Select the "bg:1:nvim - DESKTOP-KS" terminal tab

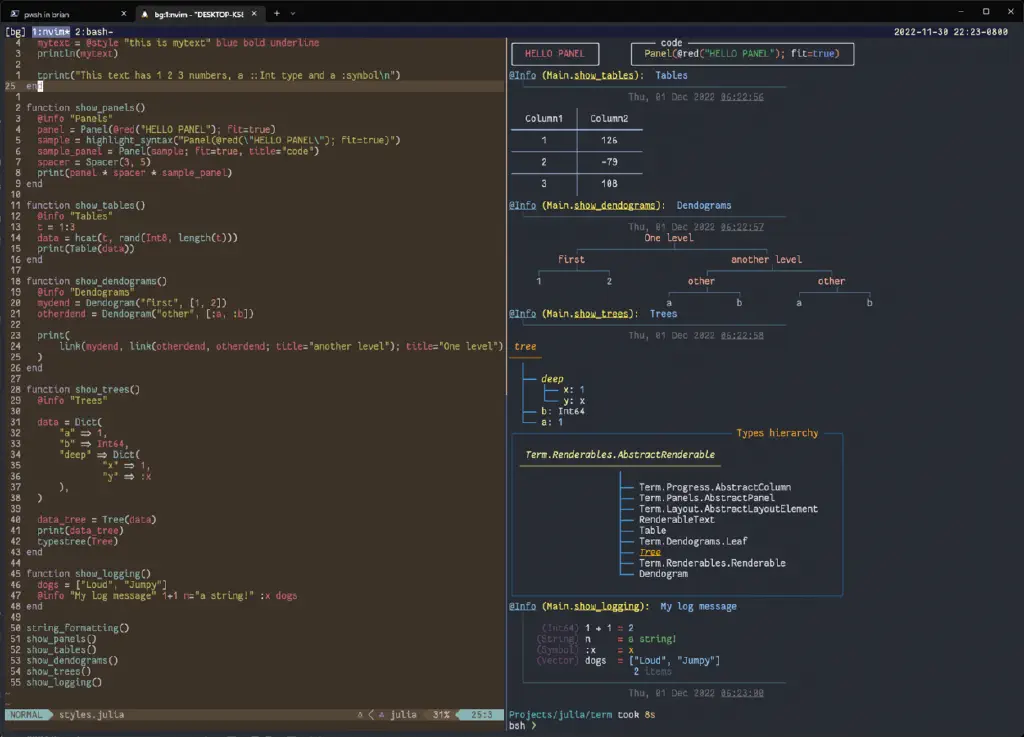[199, 13]
